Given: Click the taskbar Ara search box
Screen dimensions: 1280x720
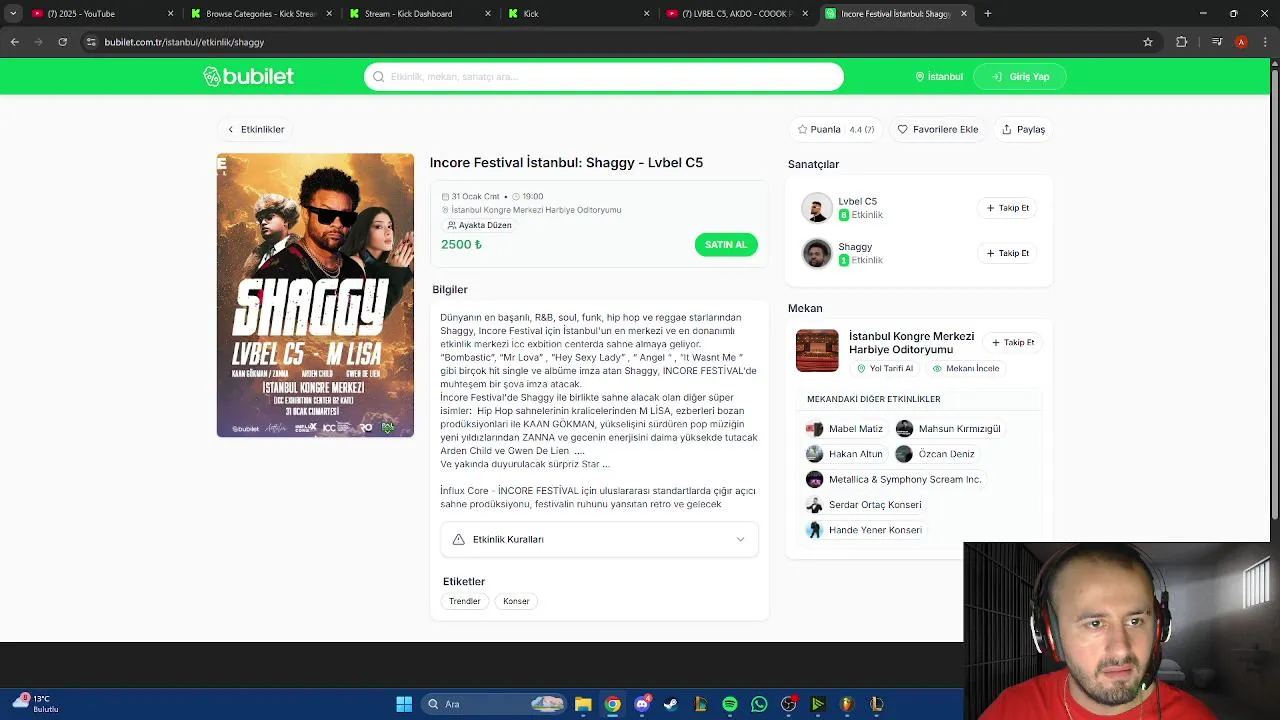Looking at the screenshot, I should (x=494, y=704).
